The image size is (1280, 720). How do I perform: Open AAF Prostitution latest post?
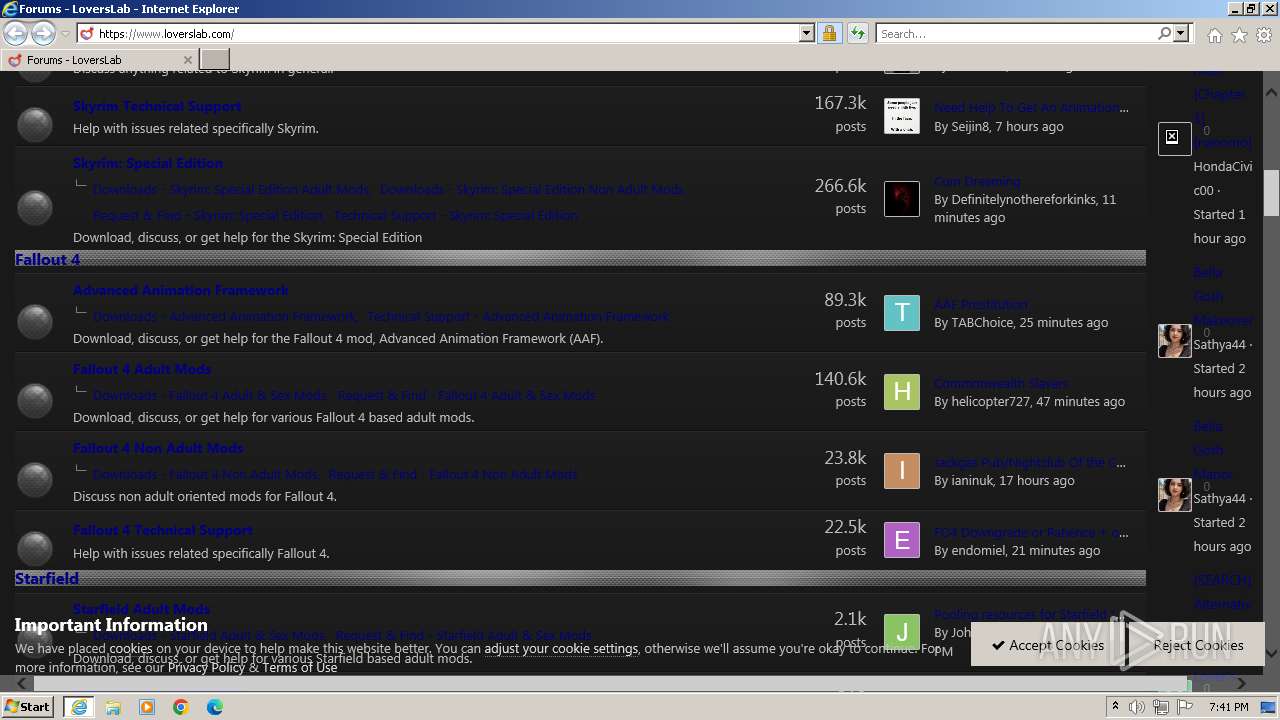pos(981,304)
